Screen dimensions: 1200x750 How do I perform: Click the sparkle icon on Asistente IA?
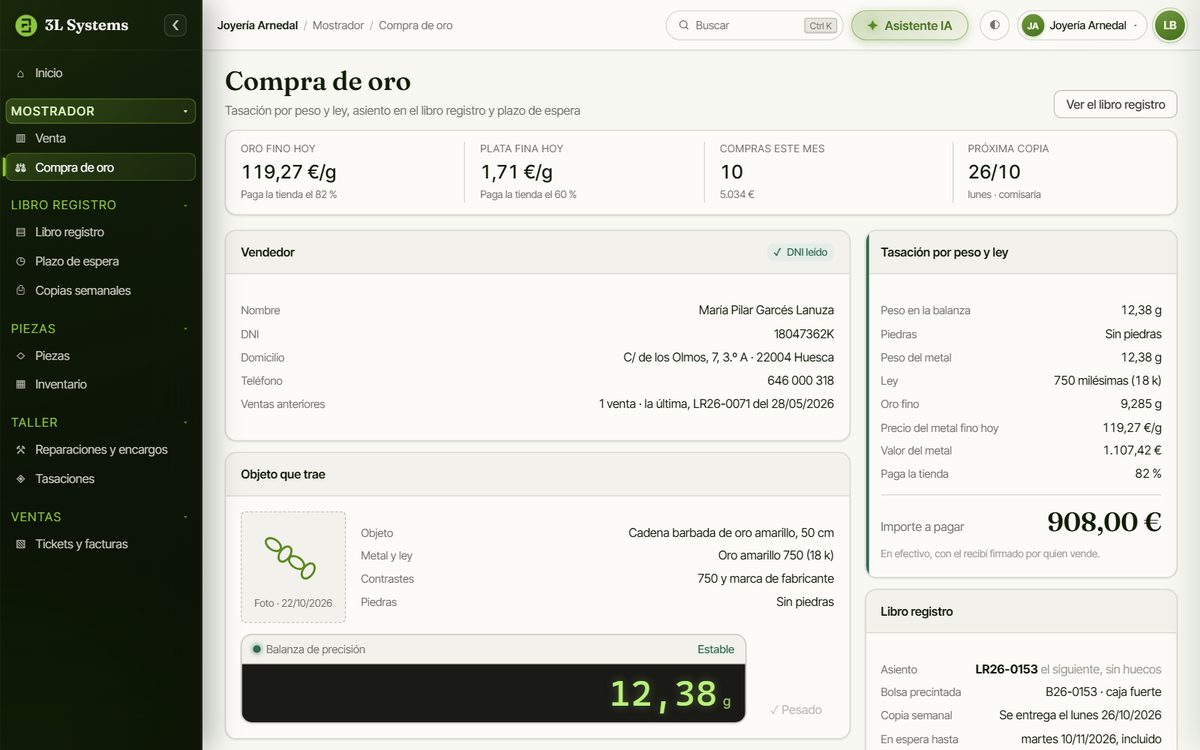[872, 25]
